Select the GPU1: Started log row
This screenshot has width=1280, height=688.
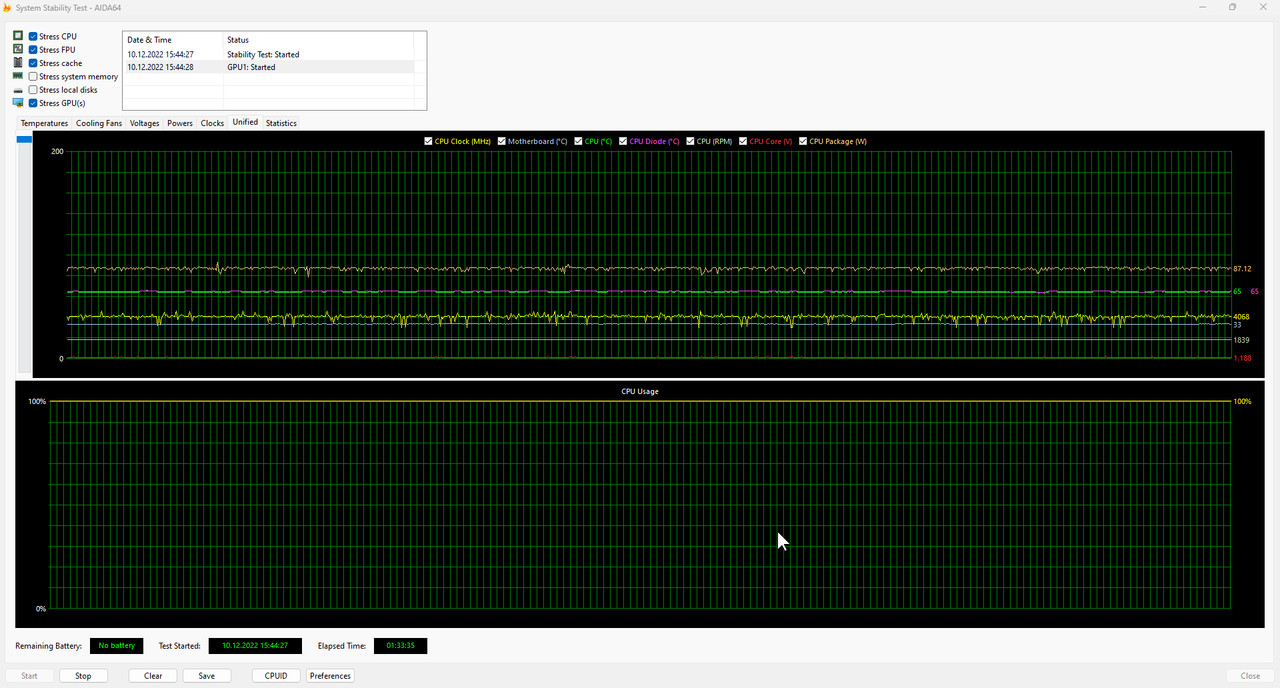pos(268,67)
